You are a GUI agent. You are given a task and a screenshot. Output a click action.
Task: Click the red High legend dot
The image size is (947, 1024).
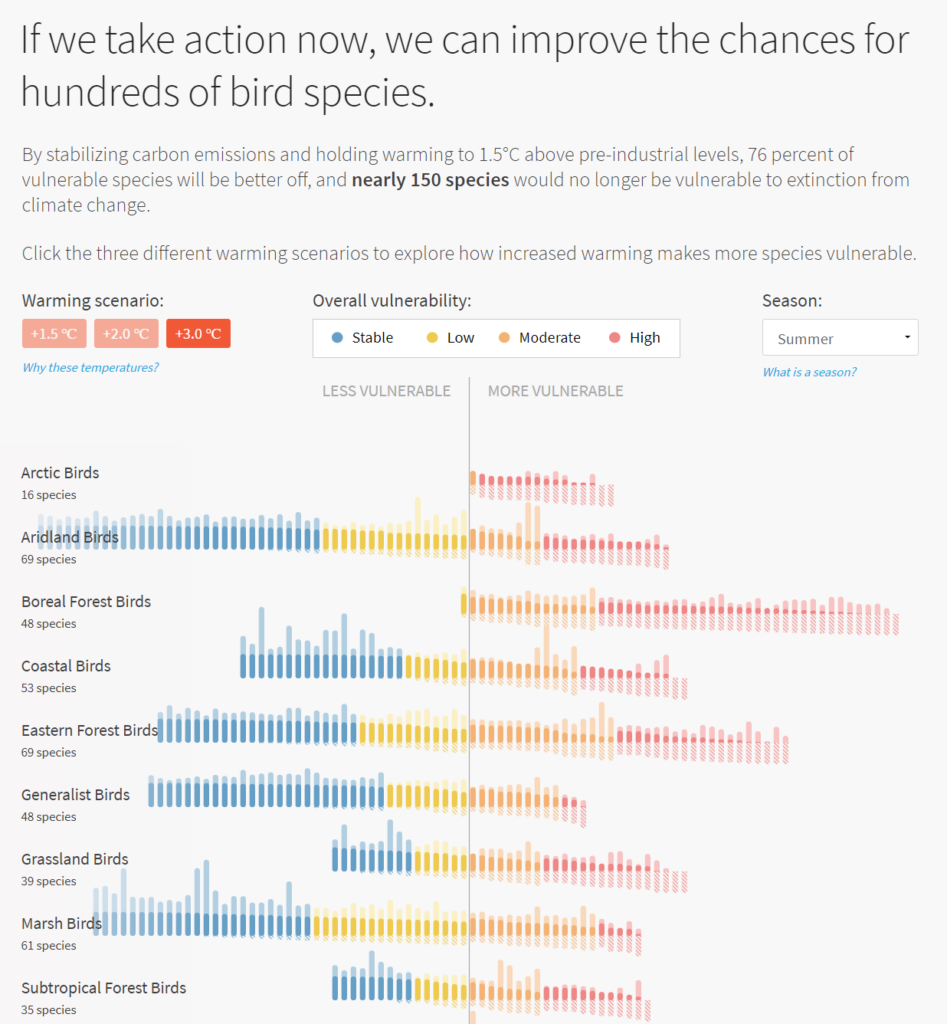click(x=614, y=338)
